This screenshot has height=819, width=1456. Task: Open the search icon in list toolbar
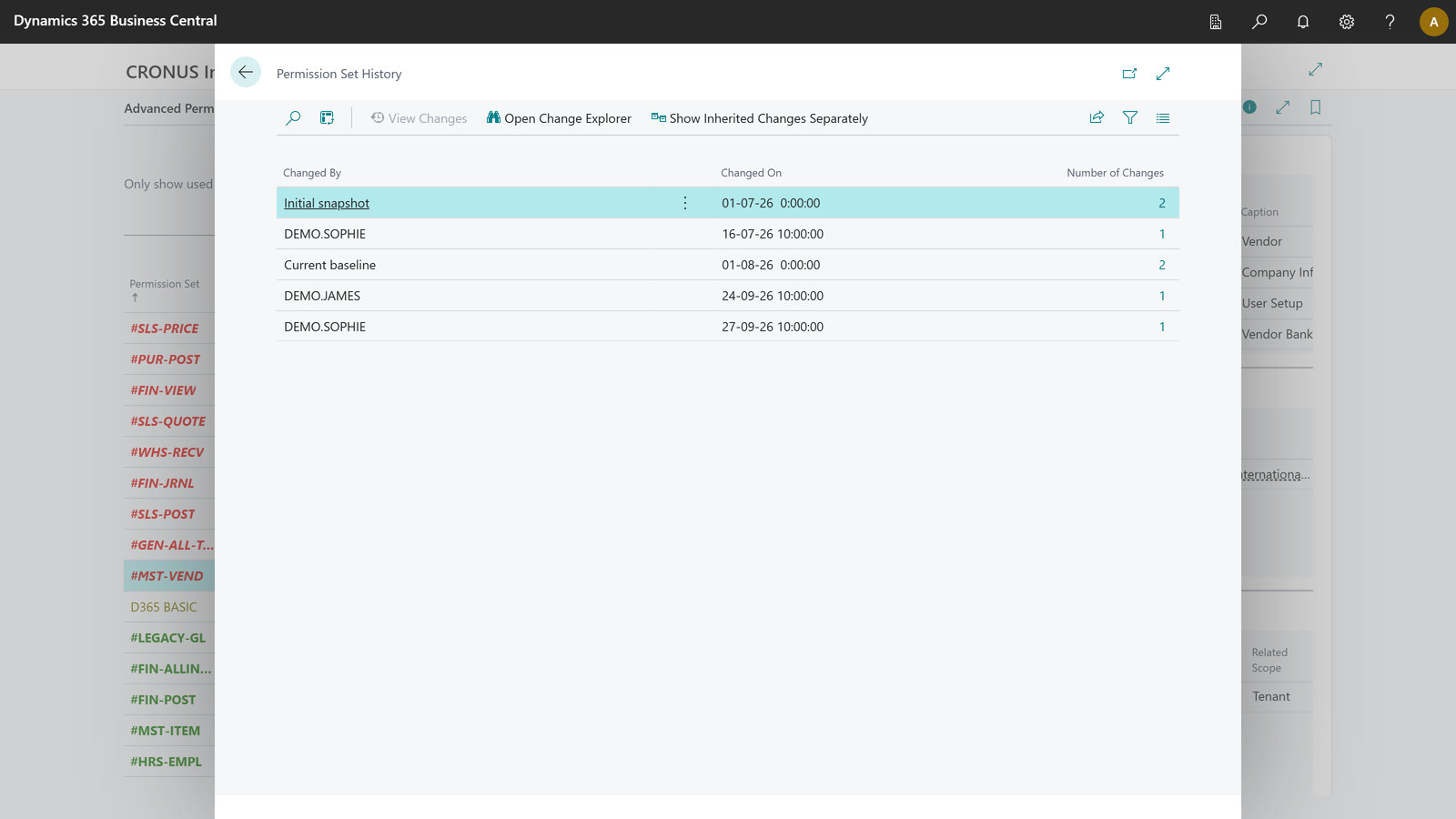click(x=293, y=118)
